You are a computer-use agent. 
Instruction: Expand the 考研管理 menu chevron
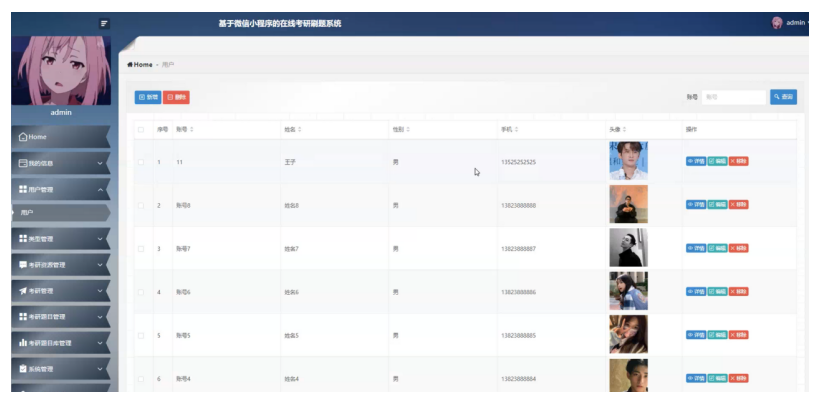point(100,291)
